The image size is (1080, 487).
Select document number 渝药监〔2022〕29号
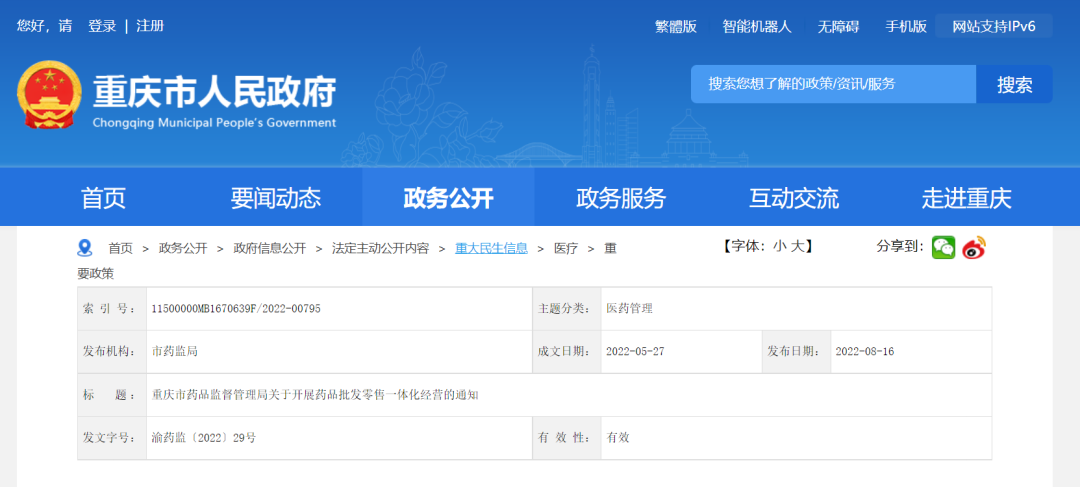click(204, 437)
